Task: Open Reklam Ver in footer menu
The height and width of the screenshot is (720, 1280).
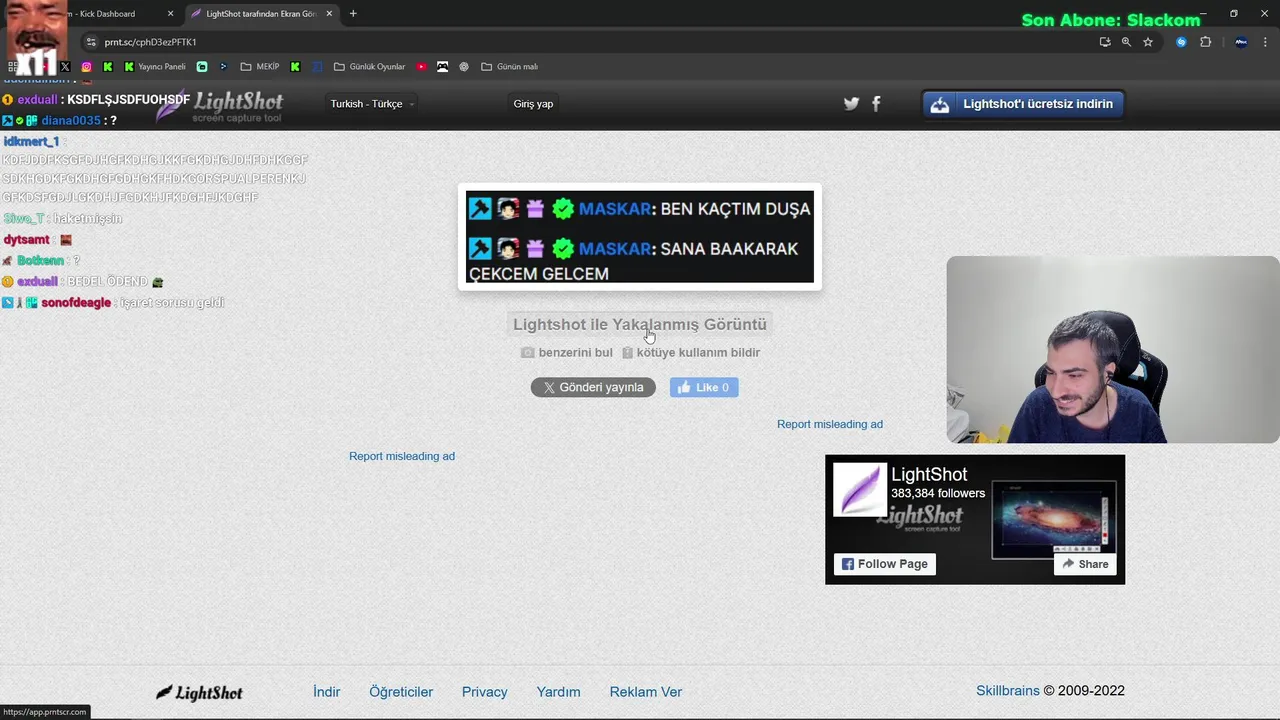Action: tap(646, 692)
